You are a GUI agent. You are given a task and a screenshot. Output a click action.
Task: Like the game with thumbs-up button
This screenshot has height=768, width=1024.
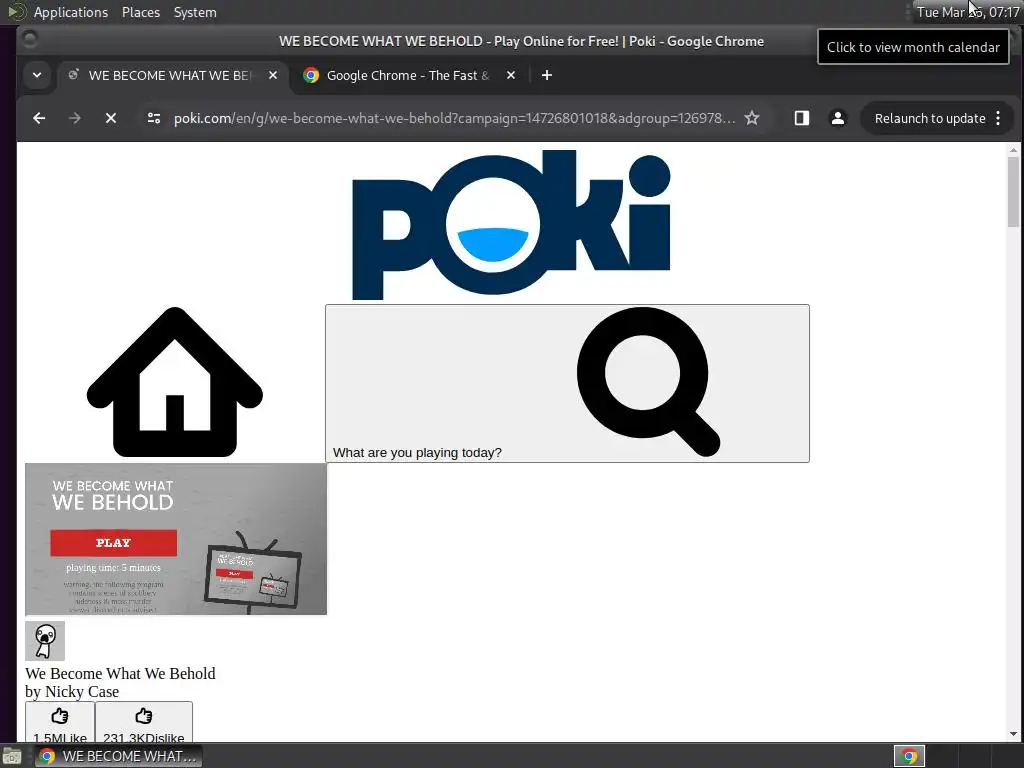pos(60,722)
